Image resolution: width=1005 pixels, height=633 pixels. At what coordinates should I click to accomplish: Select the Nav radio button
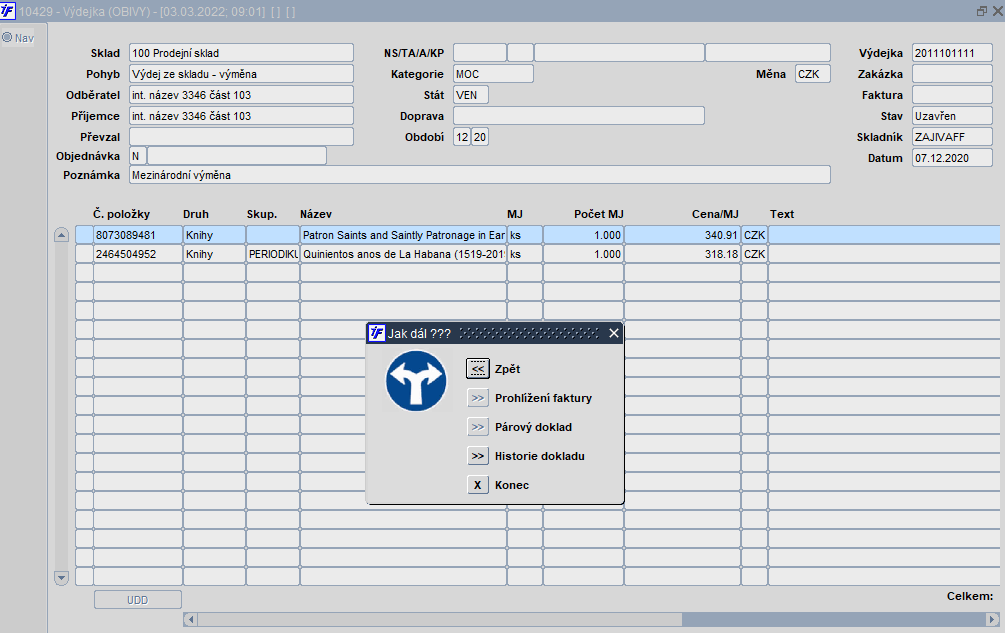[x=7, y=38]
